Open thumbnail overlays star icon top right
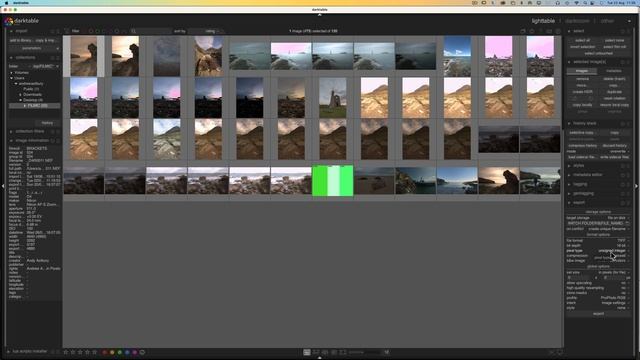This screenshot has width=640, height=360. (531, 31)
